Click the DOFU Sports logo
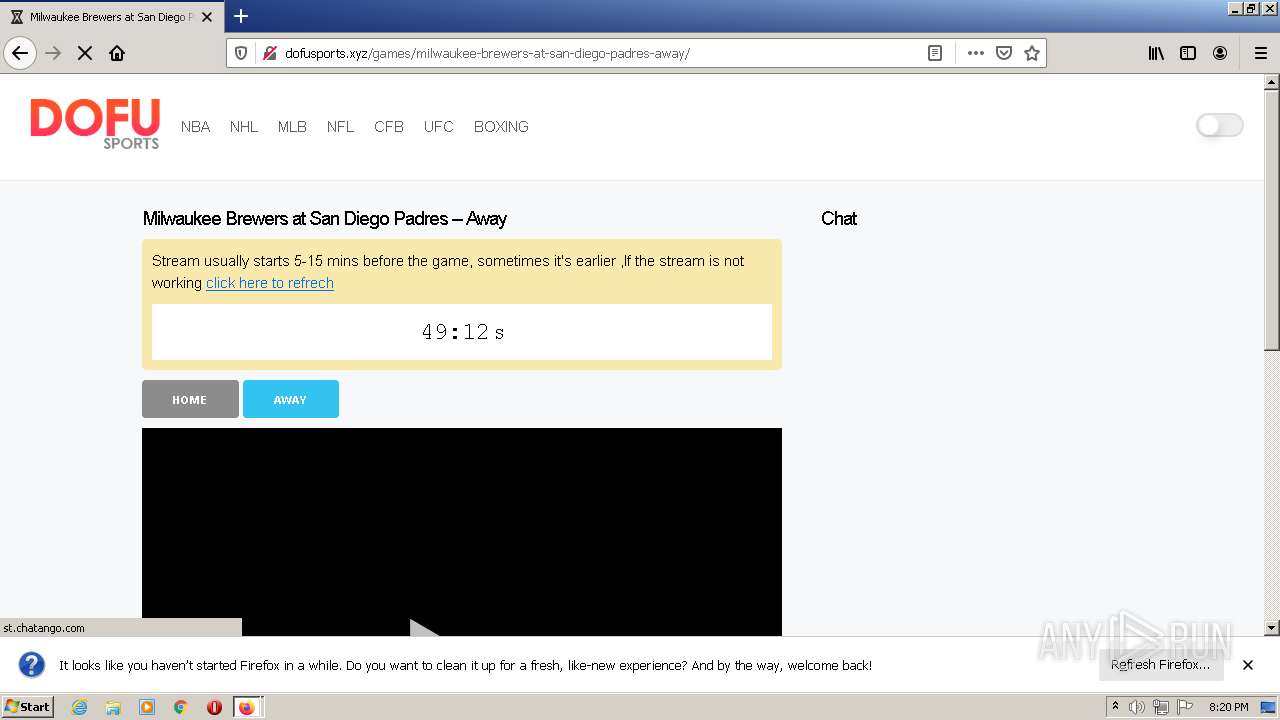 pyautogui.click(x=95, y=124)
